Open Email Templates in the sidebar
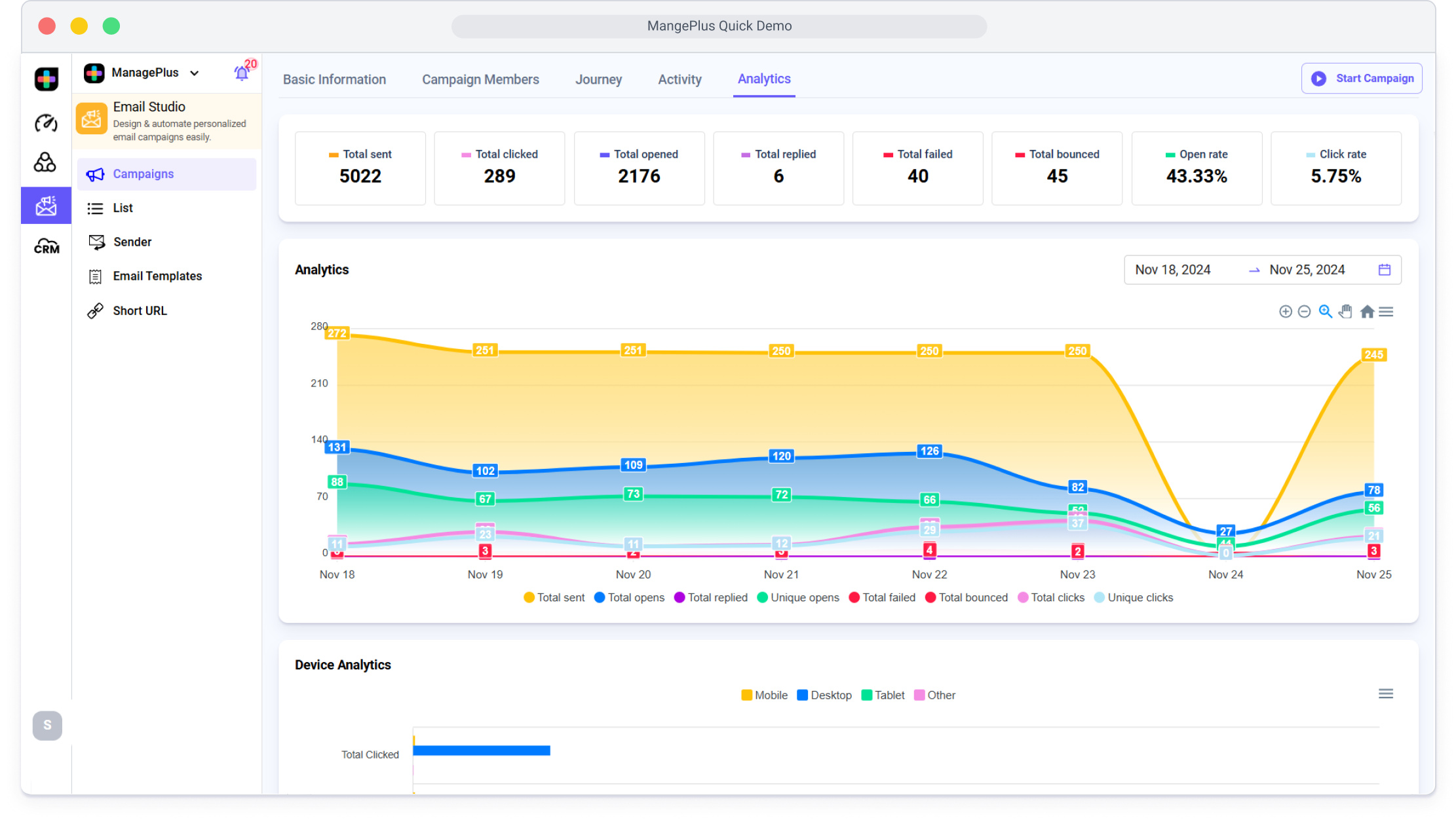The width and height of the screenshot is (1456, 820). (x=157, y=276)
